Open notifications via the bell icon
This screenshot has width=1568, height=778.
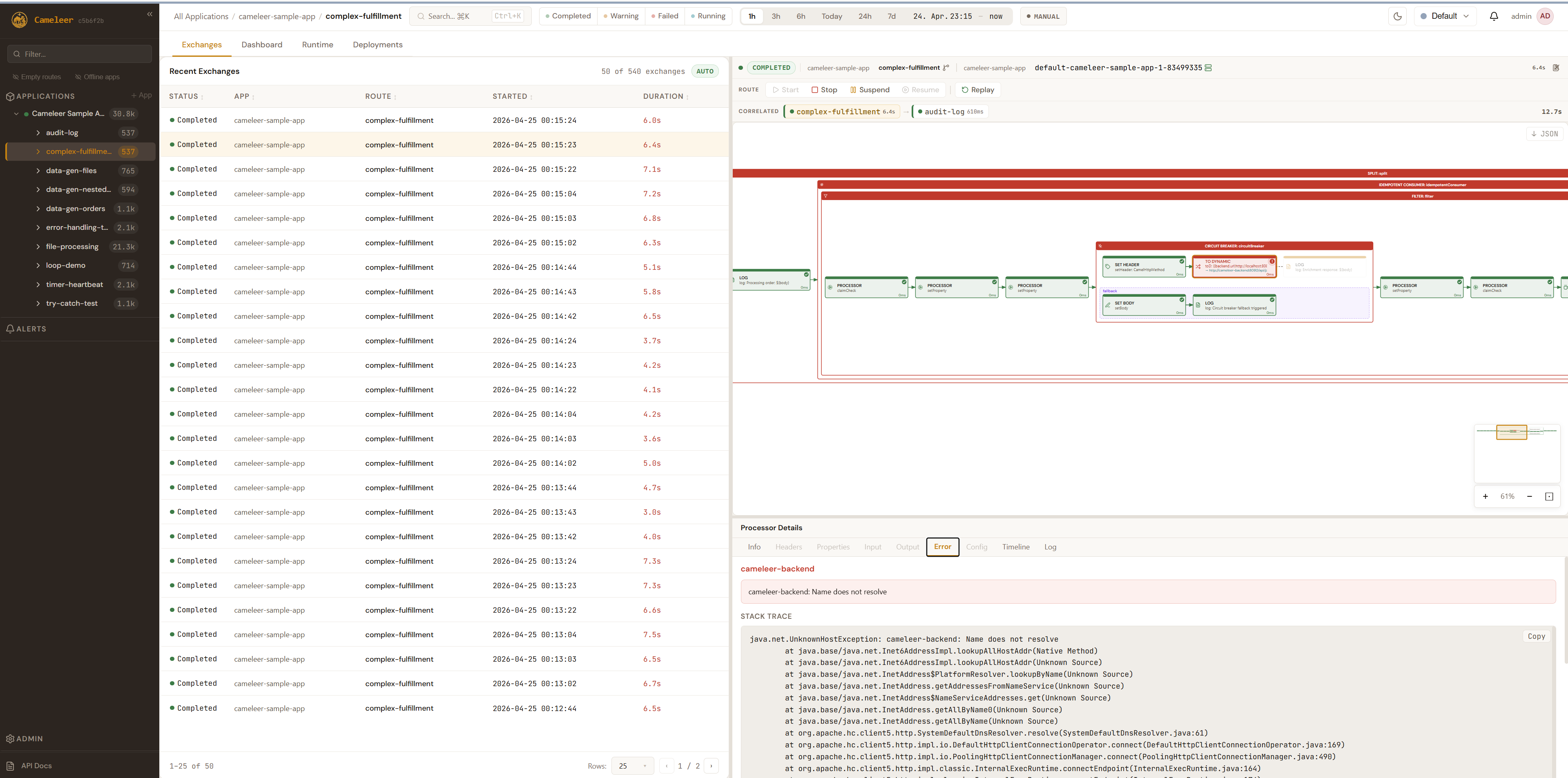(x=1494, y=16)
